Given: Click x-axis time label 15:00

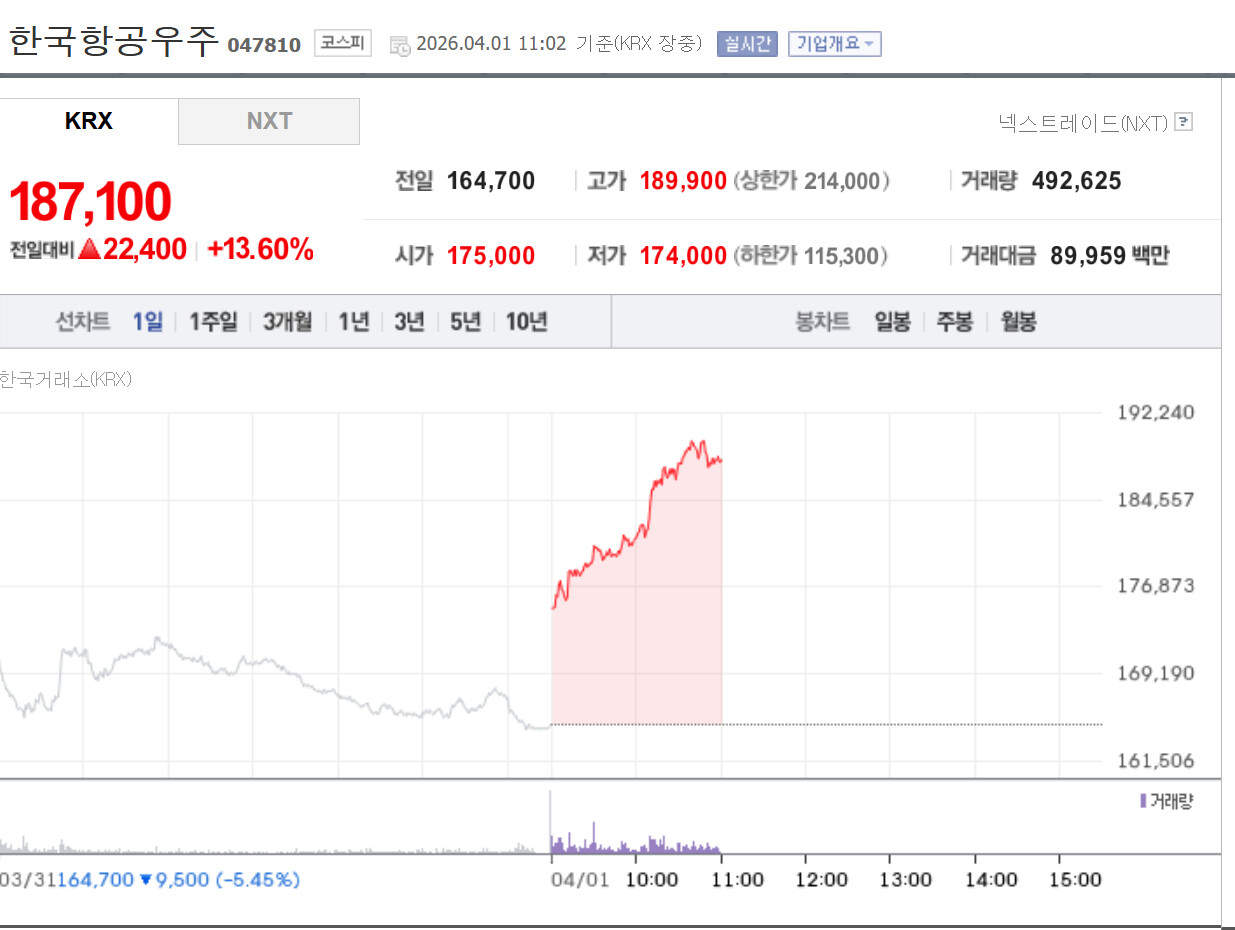Looking at the screenshot, I should [1075, 880].
